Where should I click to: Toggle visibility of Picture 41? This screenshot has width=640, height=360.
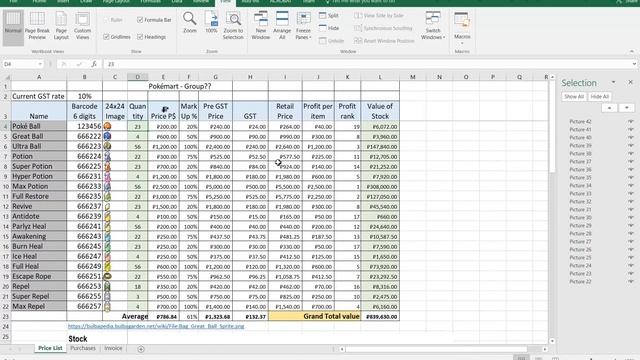point(631,129)
